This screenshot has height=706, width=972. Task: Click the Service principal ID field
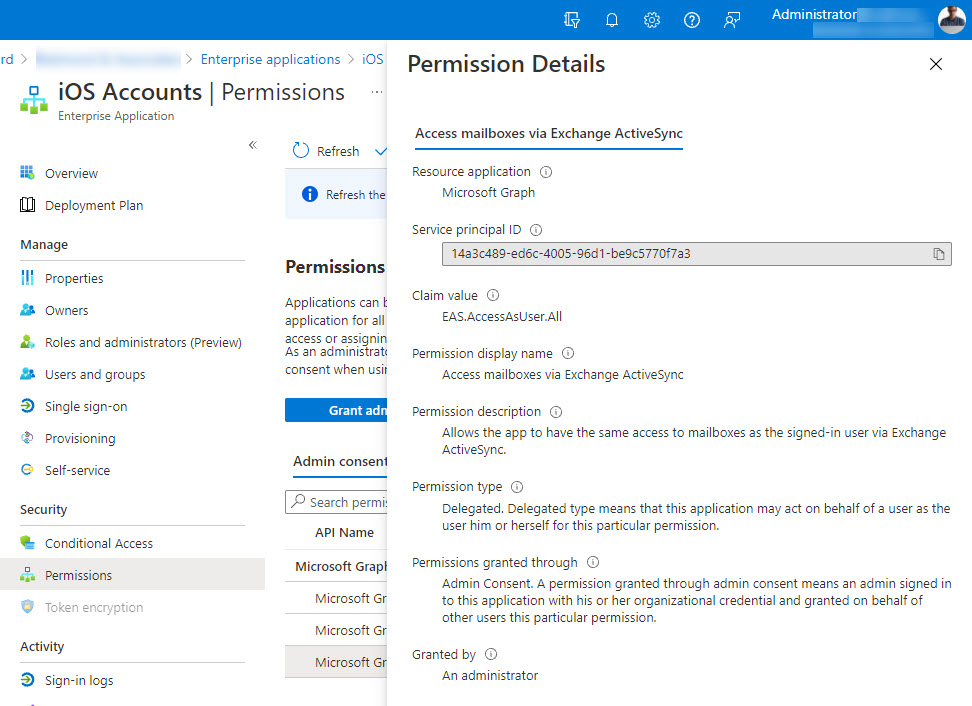click(x=697, y=254)
